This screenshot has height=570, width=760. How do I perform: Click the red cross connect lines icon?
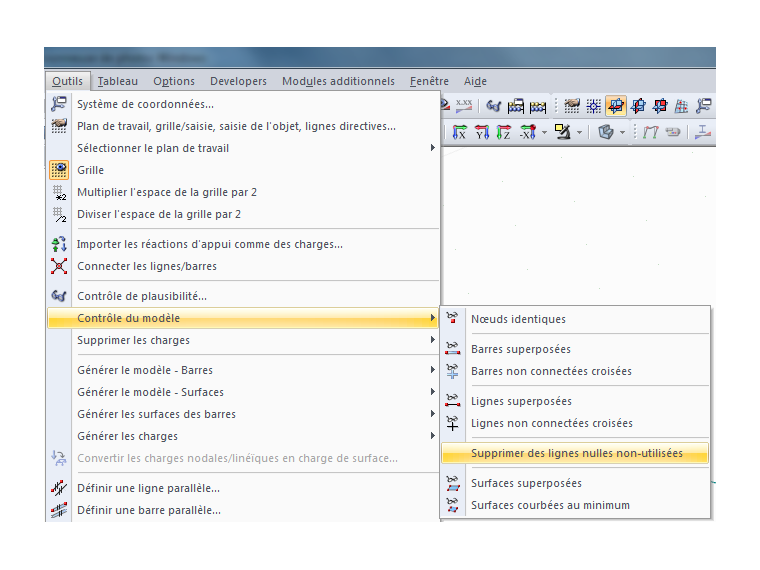click(x=59, y=266)
